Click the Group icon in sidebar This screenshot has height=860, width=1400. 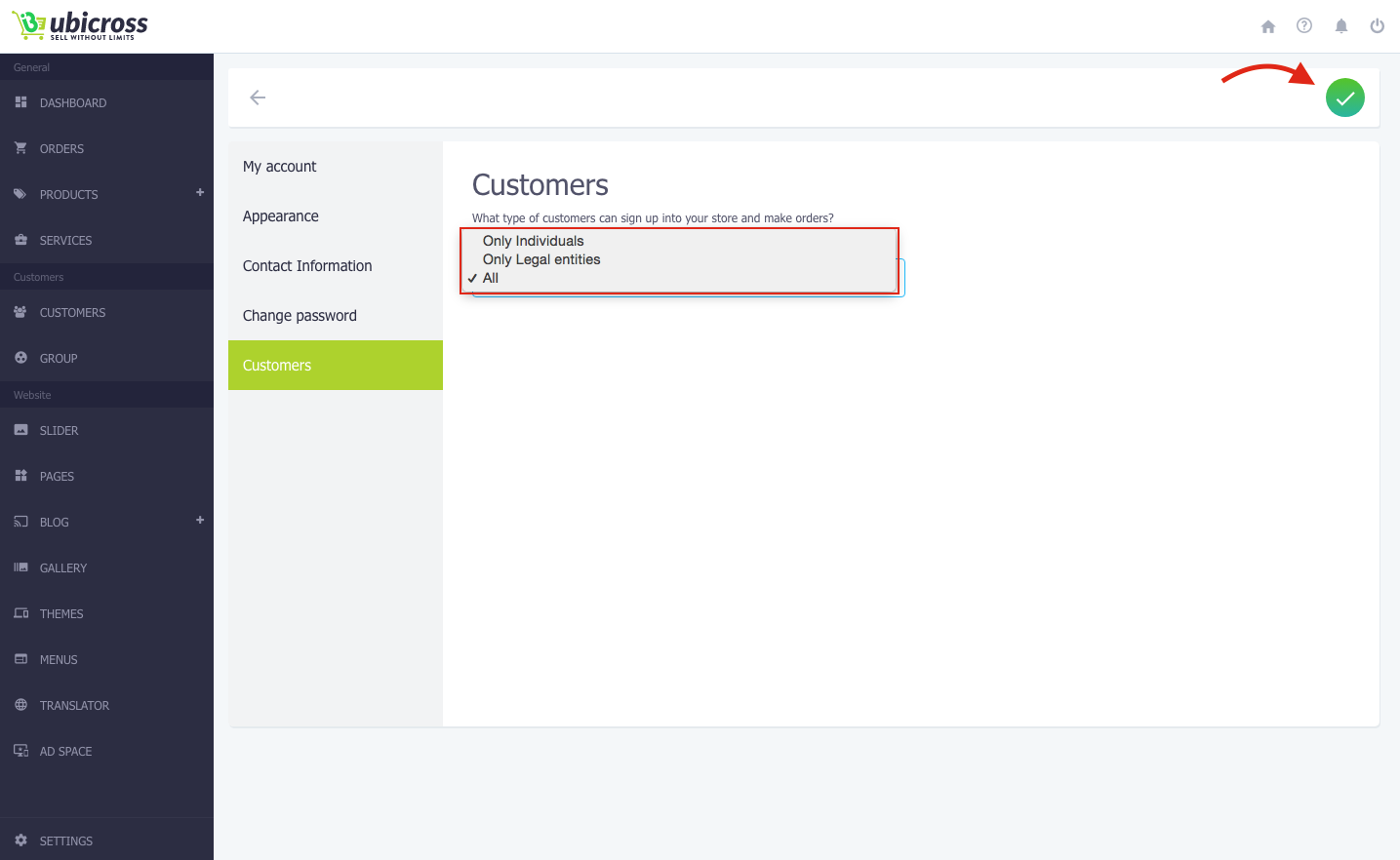click(x=20, y=358)
